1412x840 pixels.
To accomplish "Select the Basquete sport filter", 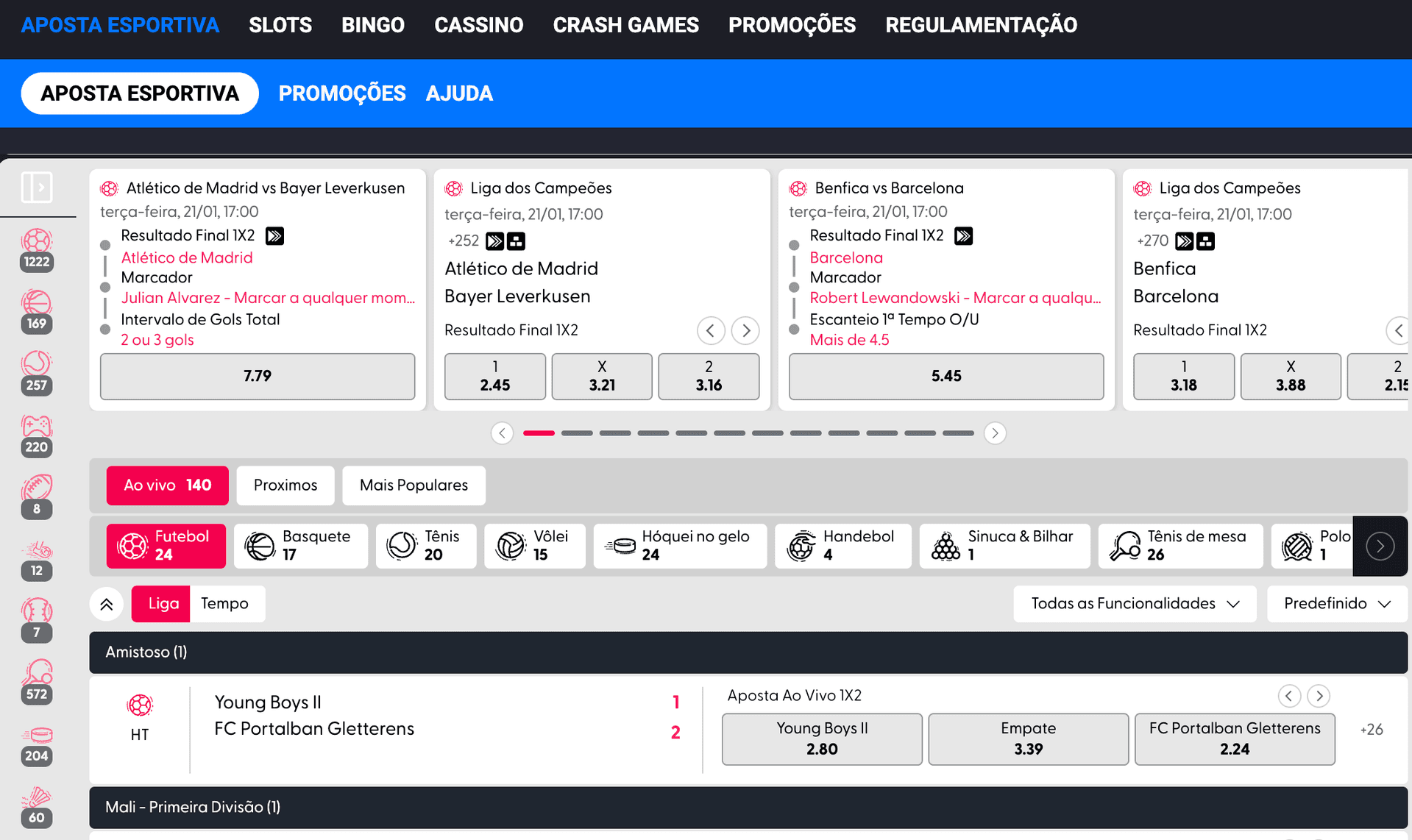I will coord(301,546).
